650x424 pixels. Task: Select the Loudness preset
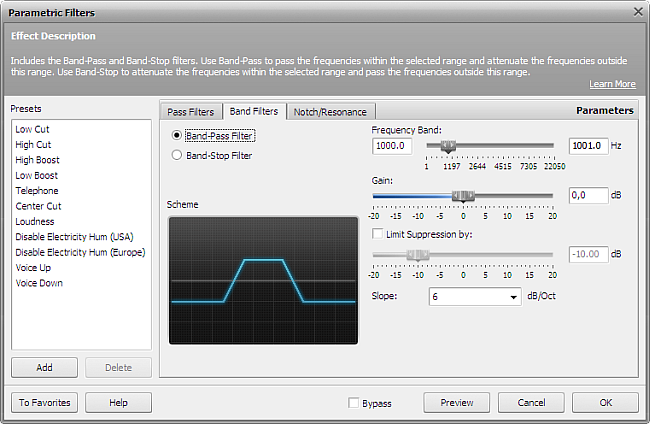pyautogui.click(x=35, y=221)
